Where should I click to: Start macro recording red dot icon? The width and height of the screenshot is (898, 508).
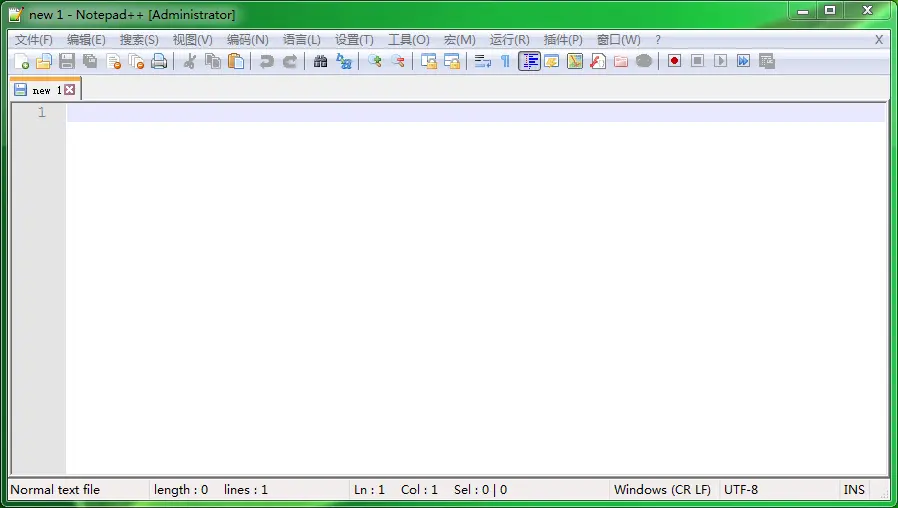(x=674, y=61)
